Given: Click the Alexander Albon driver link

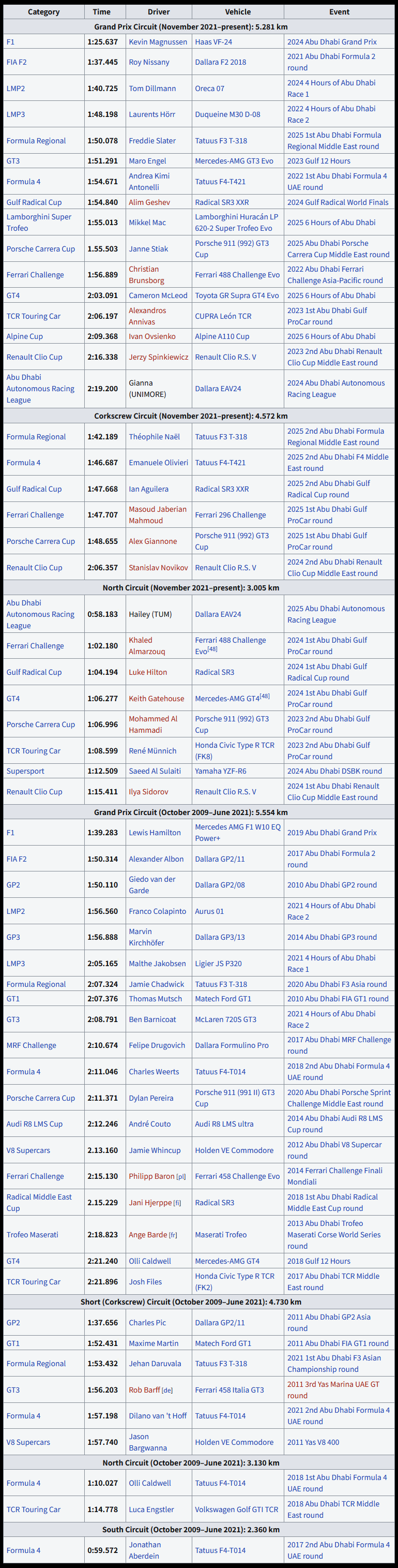Looking at the screenshot, I should click(156, 859).
